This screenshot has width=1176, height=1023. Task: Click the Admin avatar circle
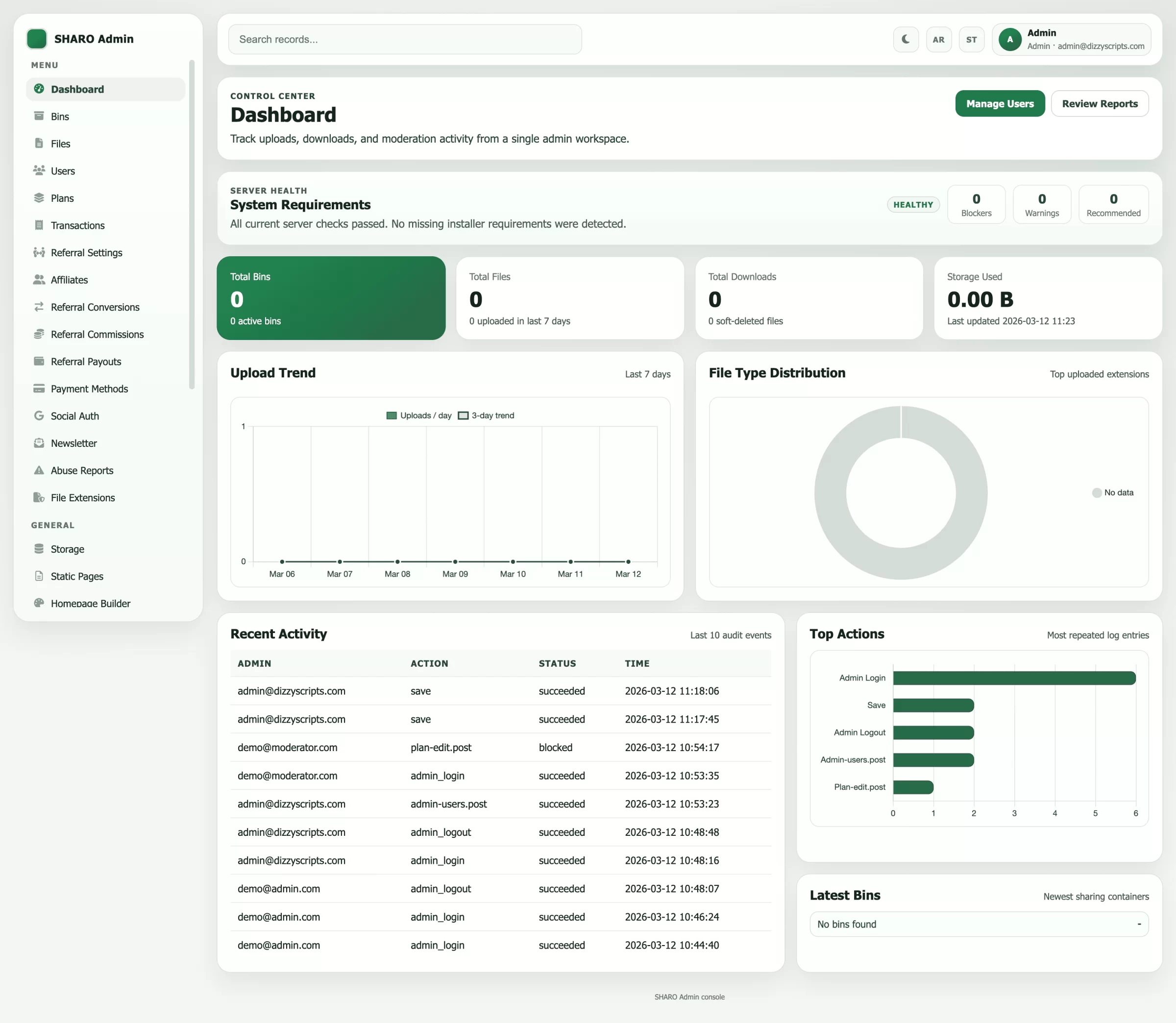(1010, 39)
